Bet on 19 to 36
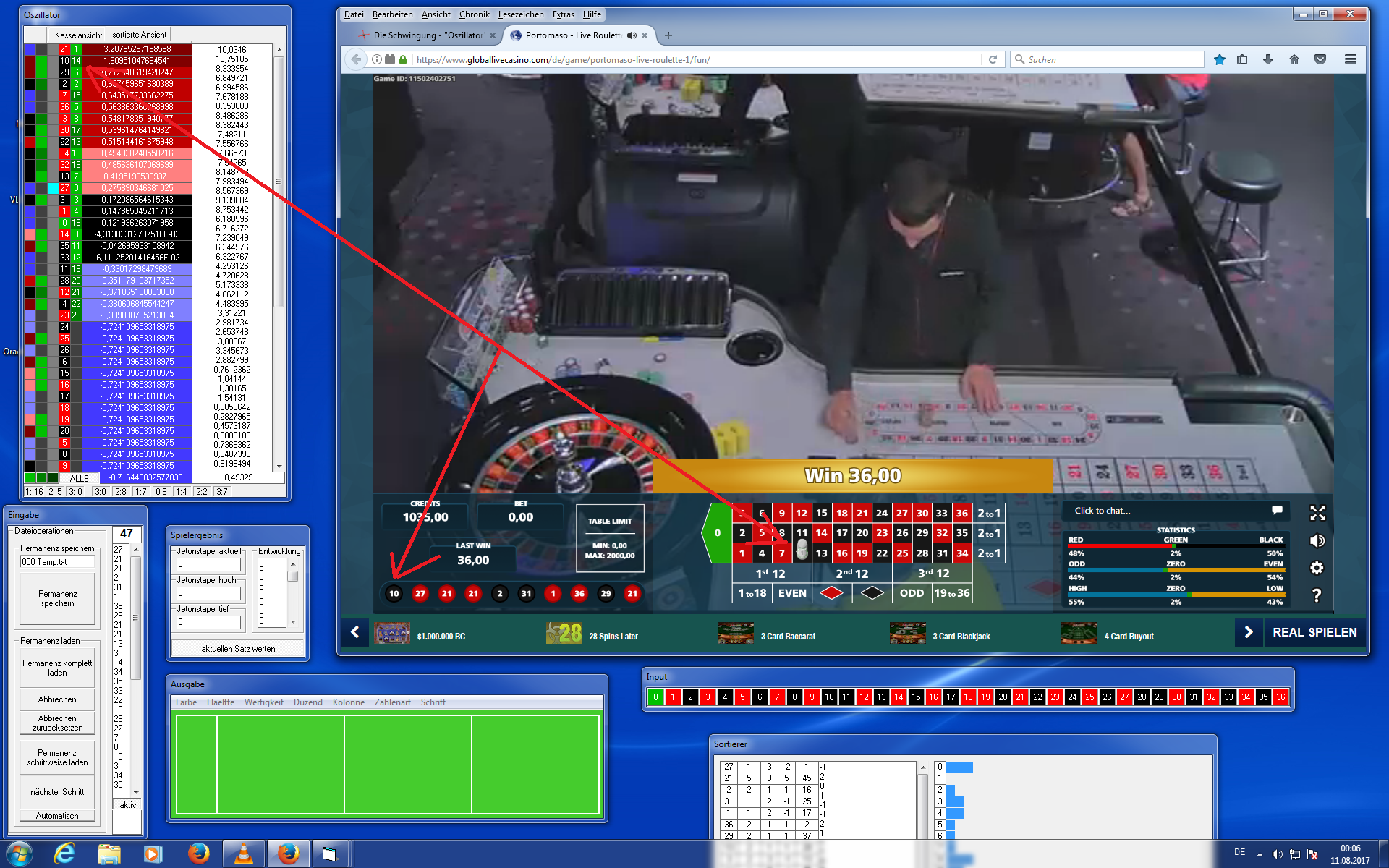The image size is (1389, 868). point(952,593)
